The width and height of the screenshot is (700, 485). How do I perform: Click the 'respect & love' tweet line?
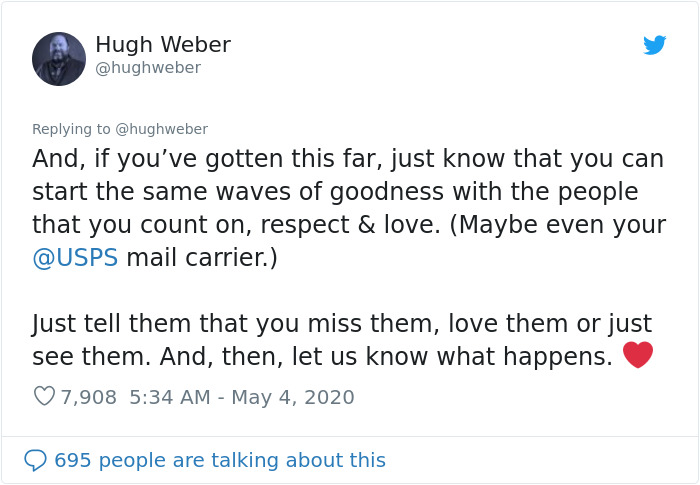[349, 225]
